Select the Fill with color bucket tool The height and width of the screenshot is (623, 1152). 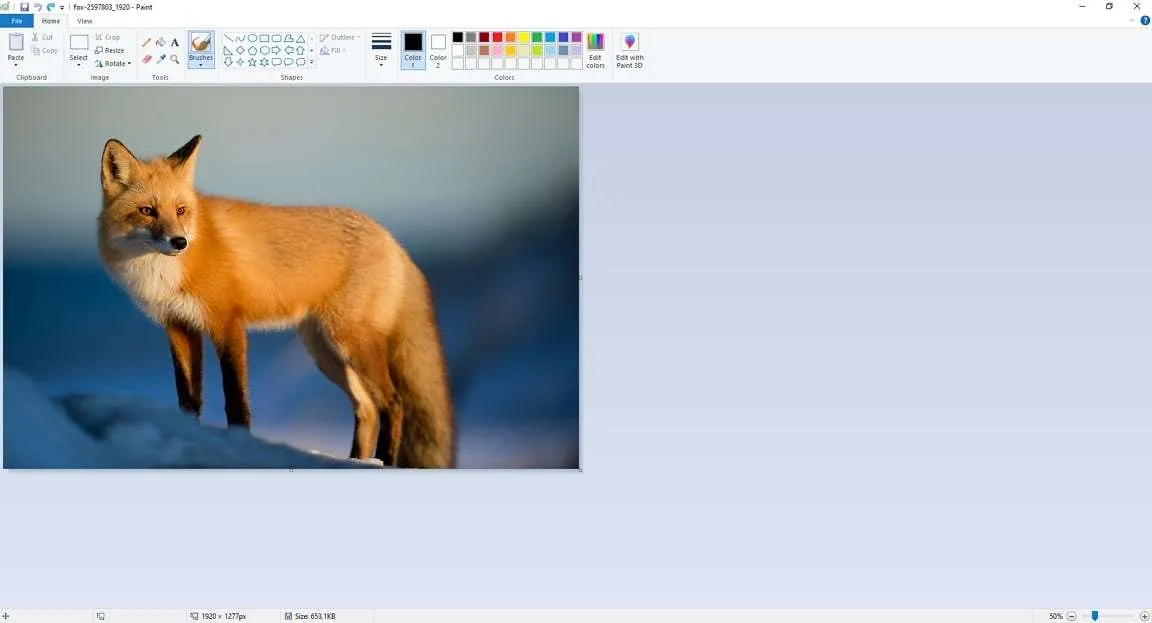pyautogui.click(x=161, y=43)
